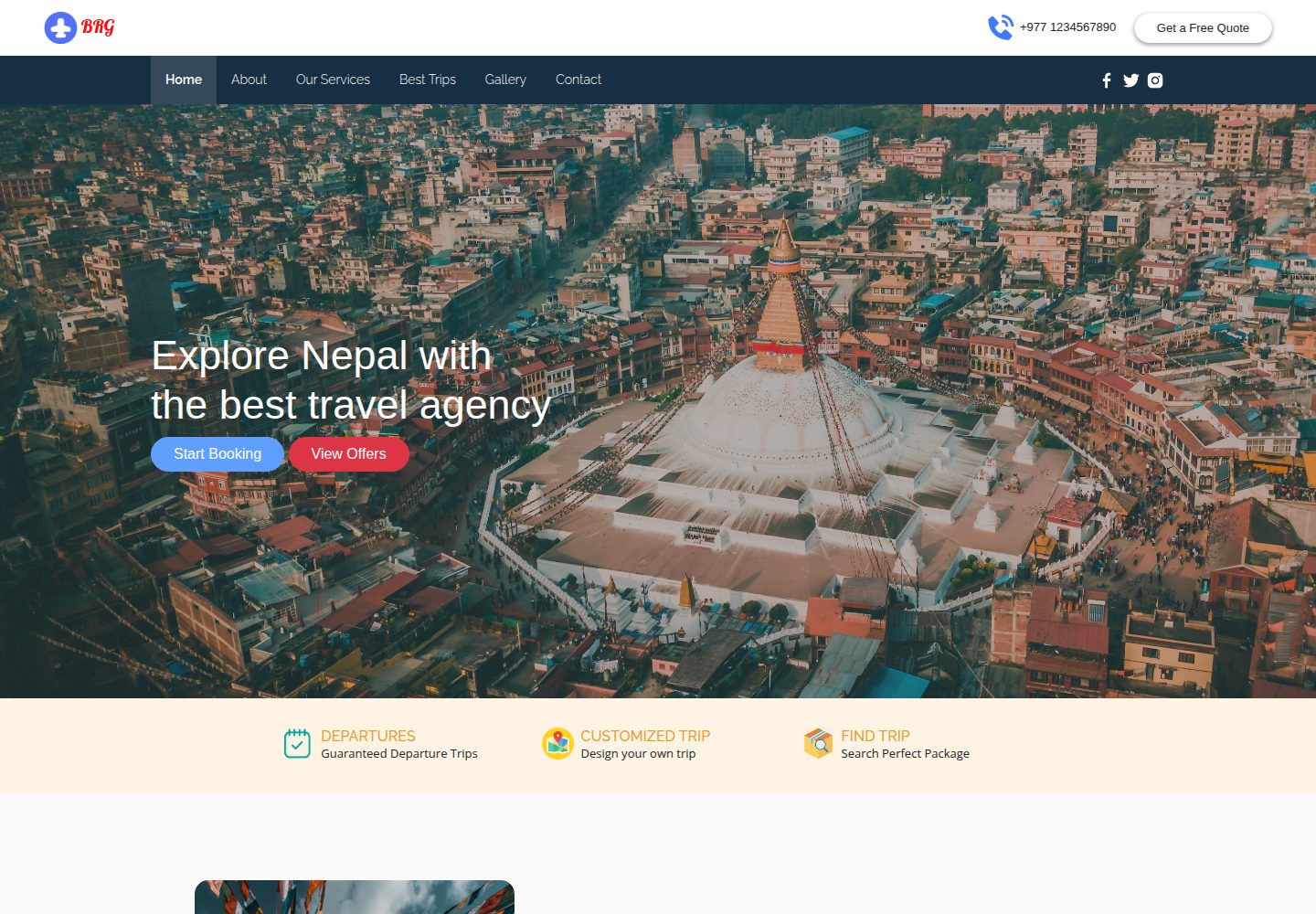Click the Customized Trip map icon
The width and height of the screenshot is (1316, 914).
(x=557, y=744)
